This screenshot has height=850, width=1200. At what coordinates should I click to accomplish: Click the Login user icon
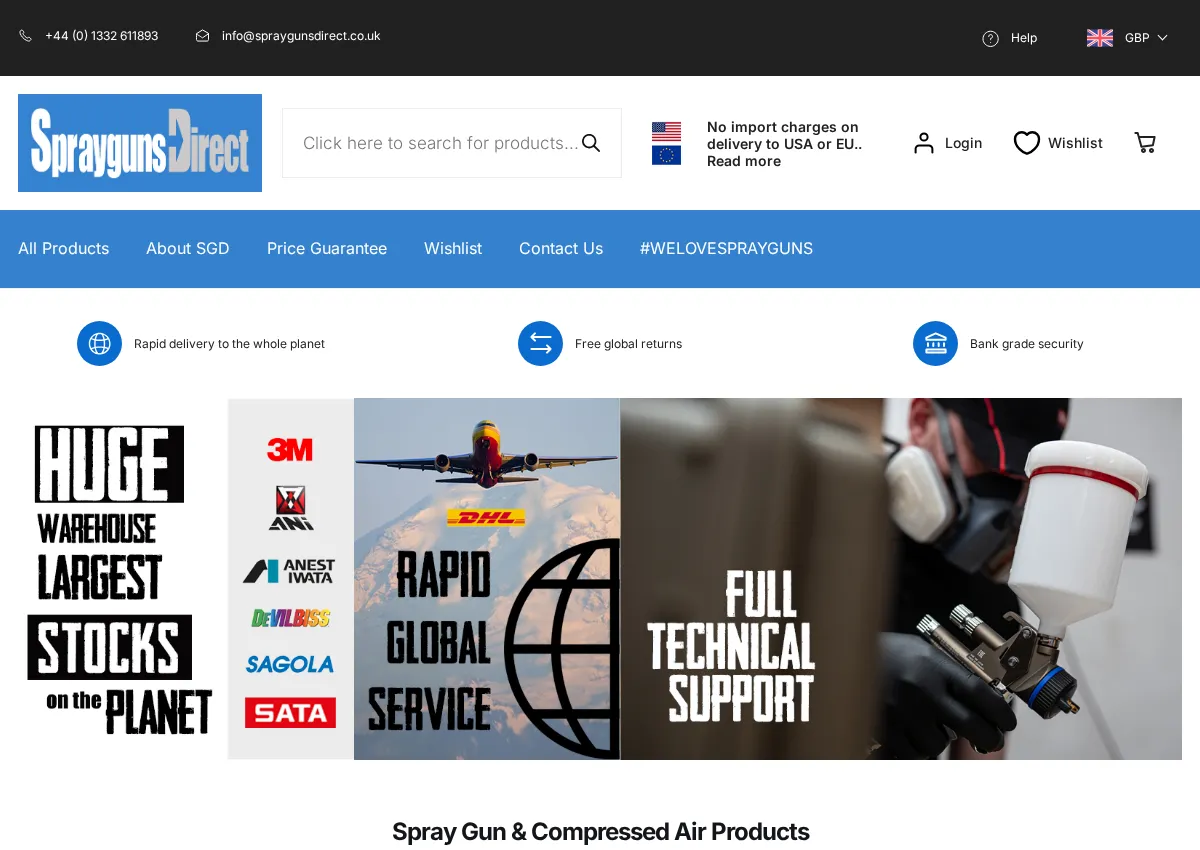tap(924, 143)
